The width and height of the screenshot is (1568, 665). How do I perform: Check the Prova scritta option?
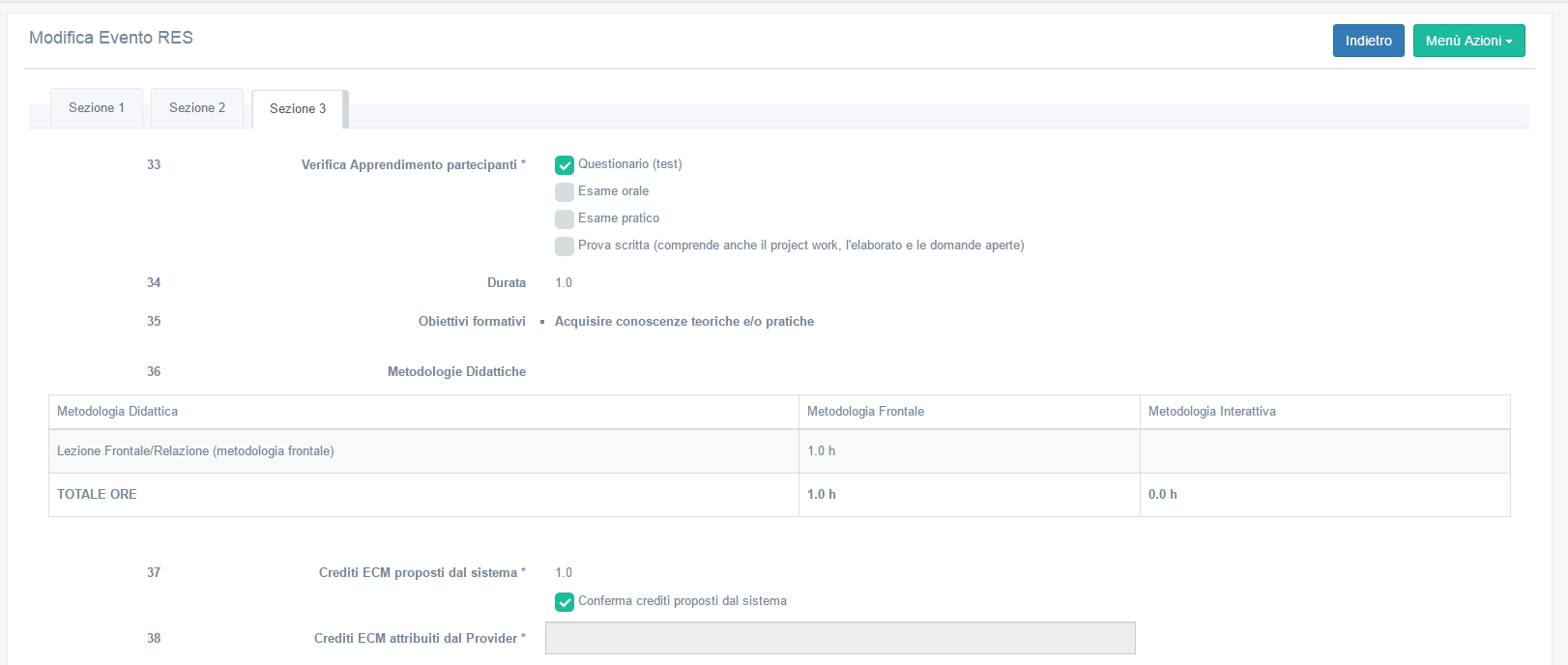pos(565,246)
